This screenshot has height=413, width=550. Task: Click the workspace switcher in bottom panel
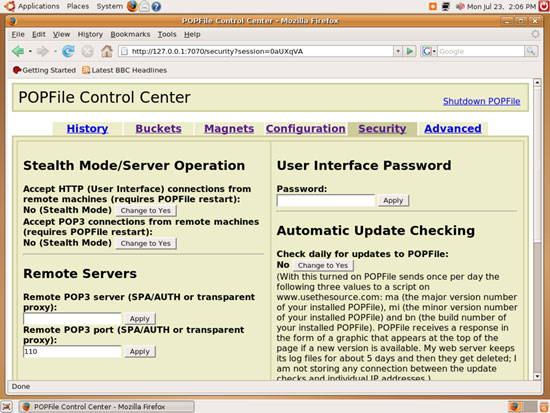coord(523,407)
